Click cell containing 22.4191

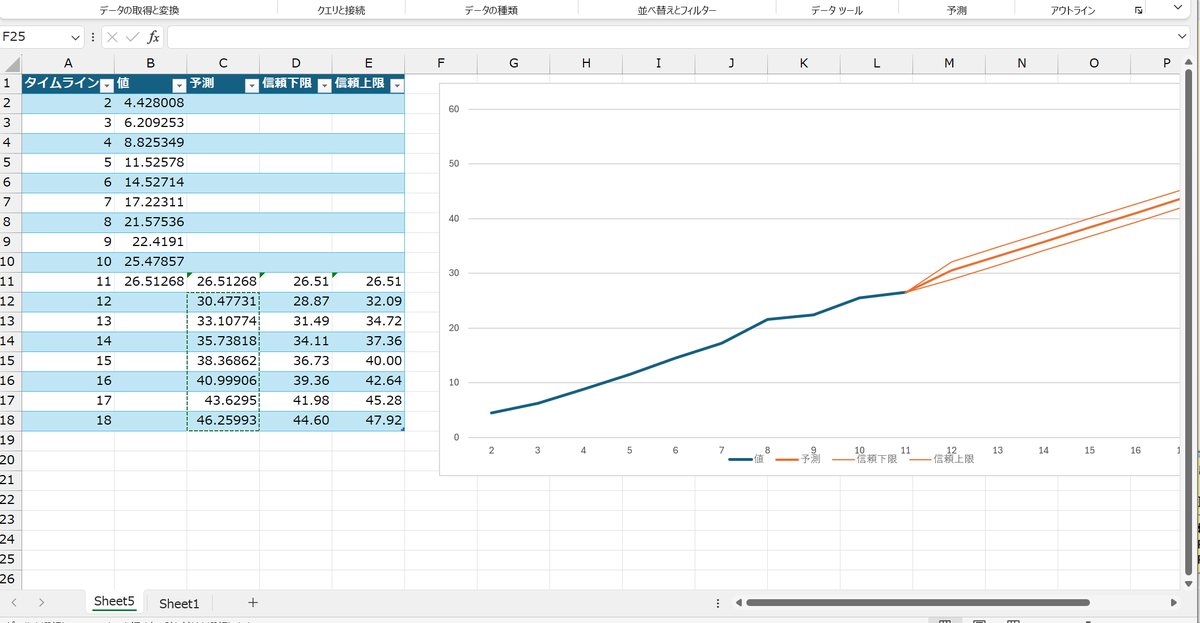tap(151, 241)
